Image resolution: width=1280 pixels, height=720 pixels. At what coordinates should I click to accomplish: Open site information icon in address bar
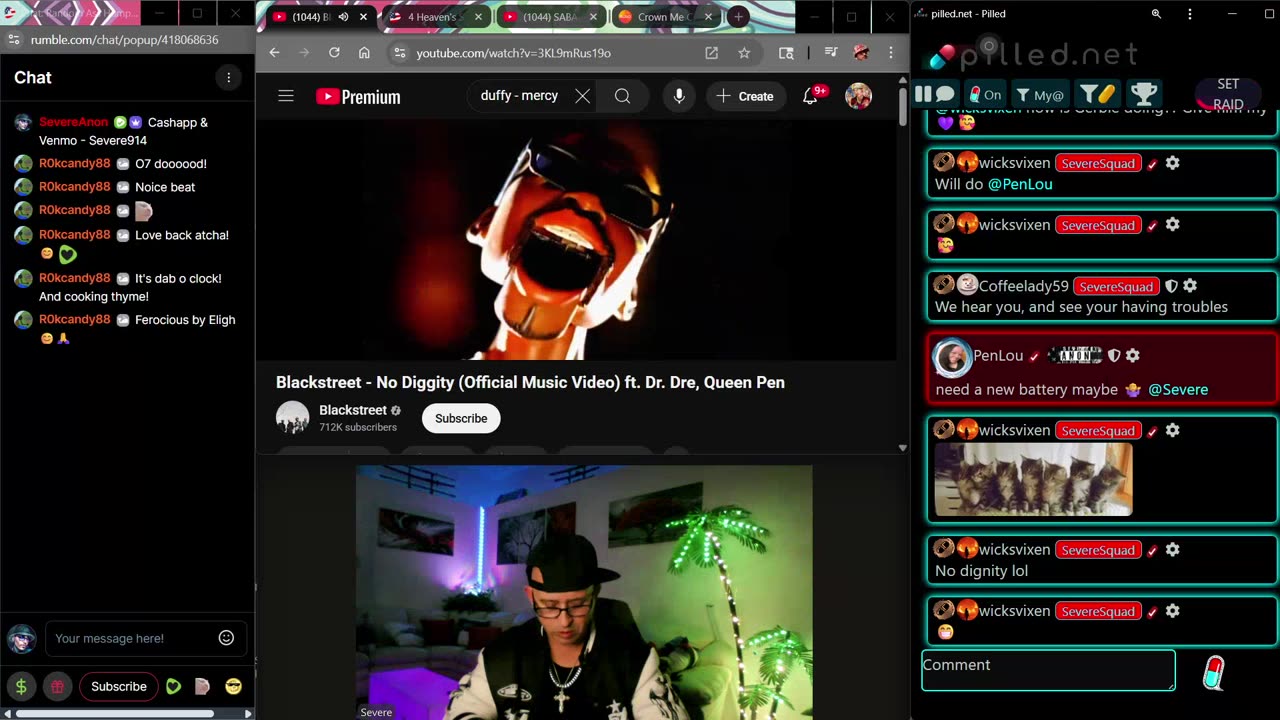pyautogui.click(x=399, y=53)
